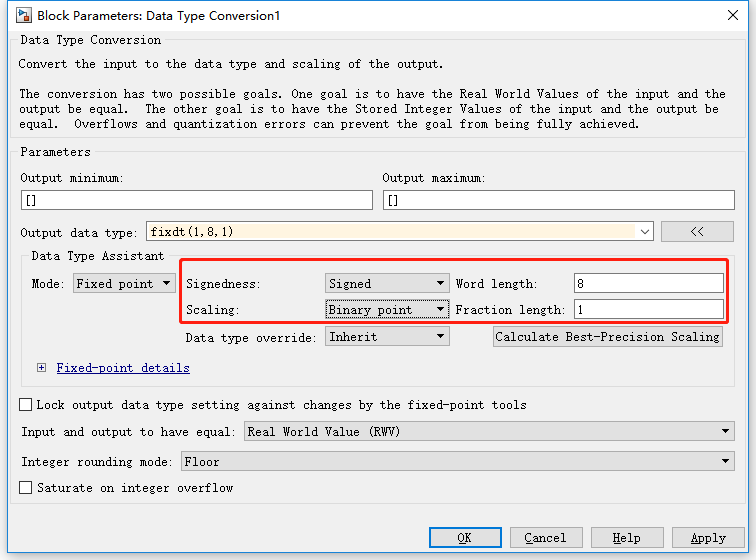Click the Help button
This screenshot has height=560, width=756.
[627, 537]
